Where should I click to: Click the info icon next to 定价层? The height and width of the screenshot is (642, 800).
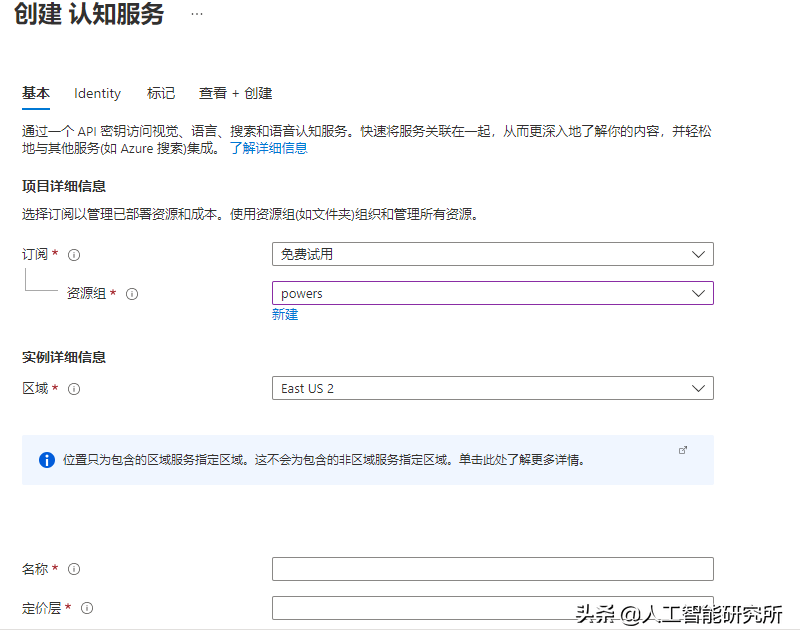(87, 608)
